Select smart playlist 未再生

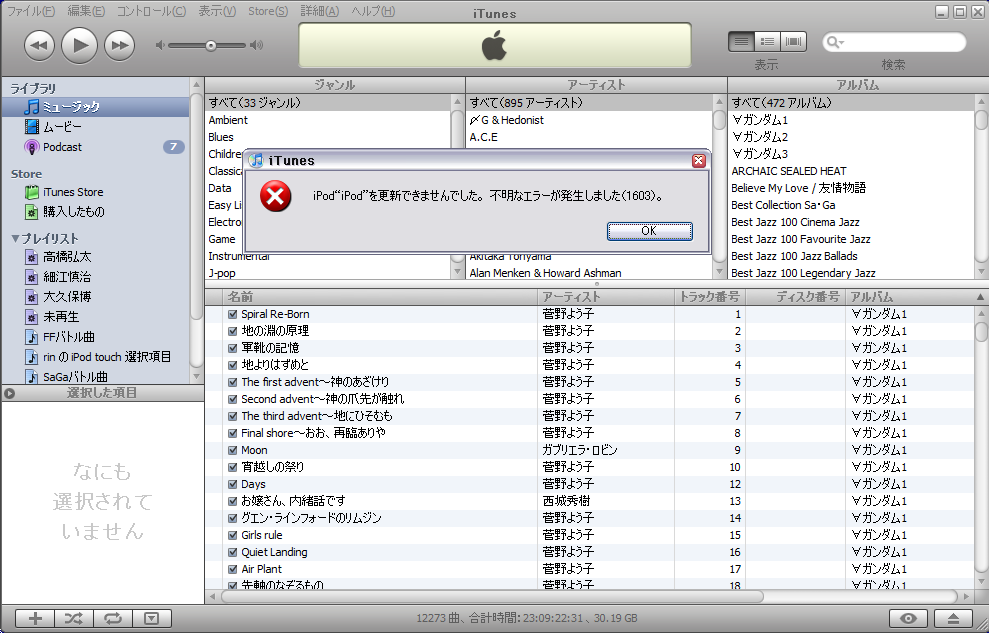[x=95, y=316]
